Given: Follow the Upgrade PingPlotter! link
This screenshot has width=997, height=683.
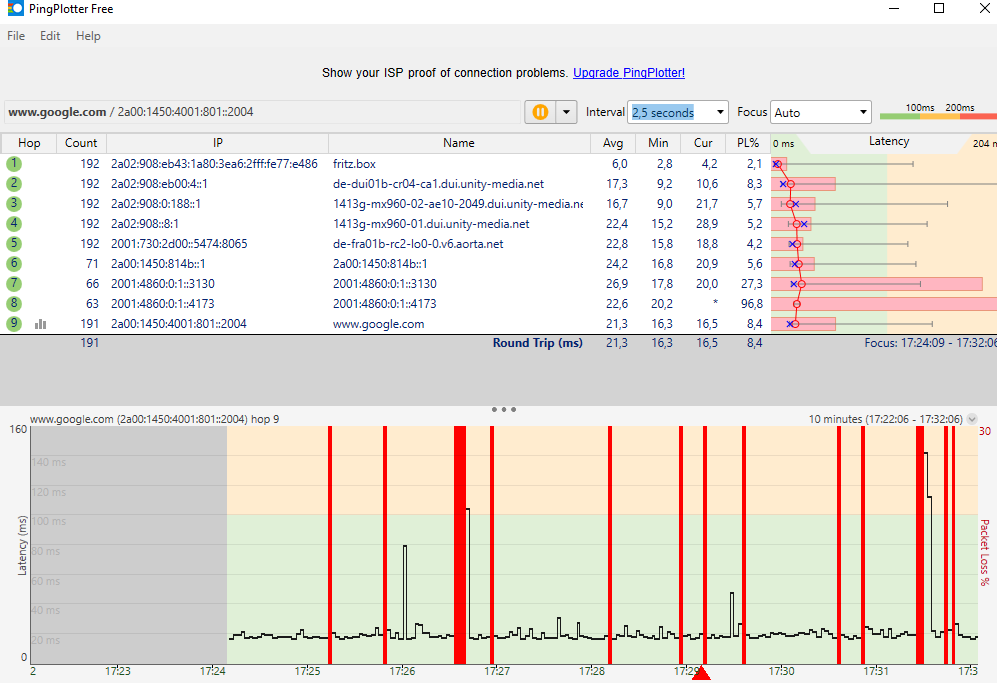Looking at the screenshot, I should pyautogui.click(x=629, y=72).
